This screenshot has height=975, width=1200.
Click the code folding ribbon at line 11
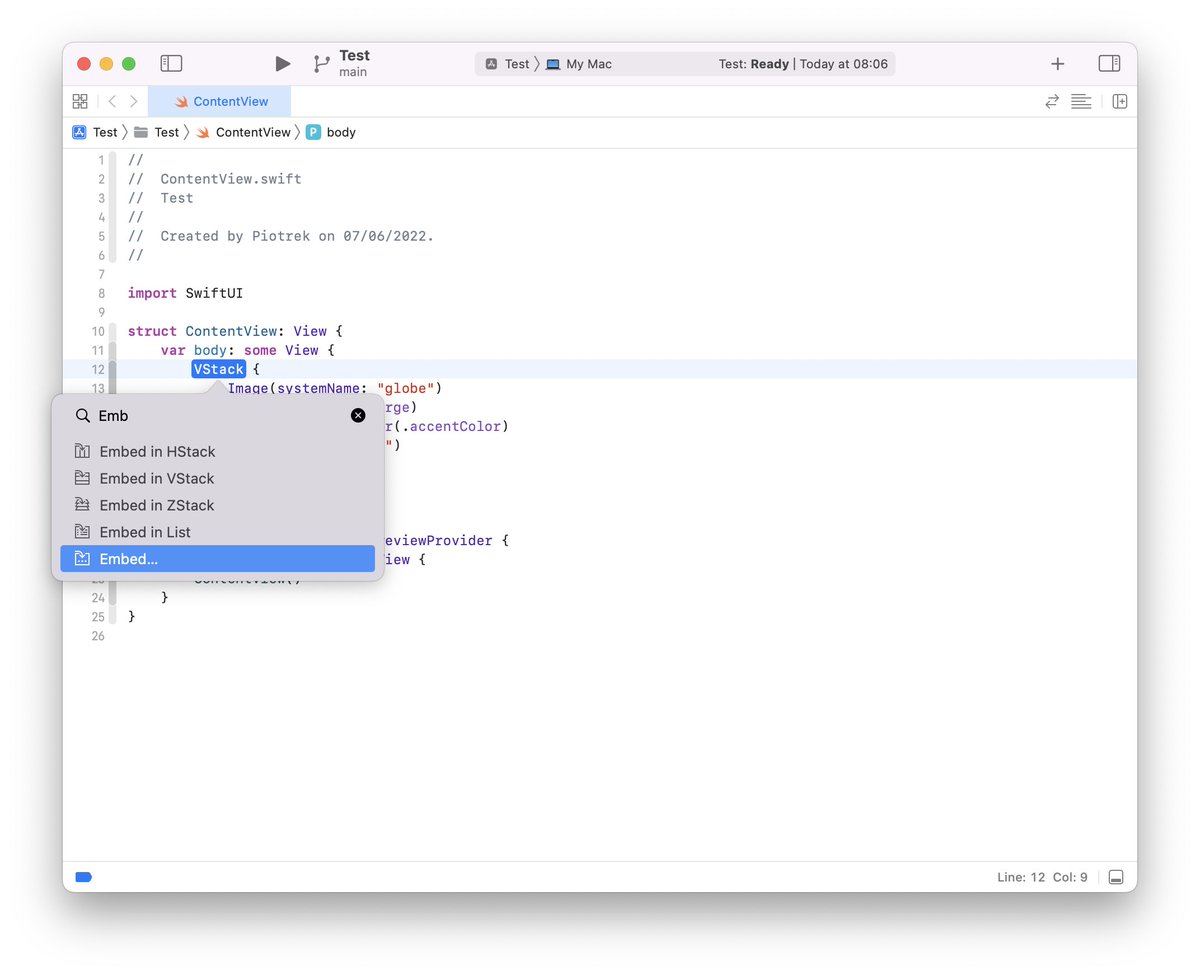pos(113,350)
